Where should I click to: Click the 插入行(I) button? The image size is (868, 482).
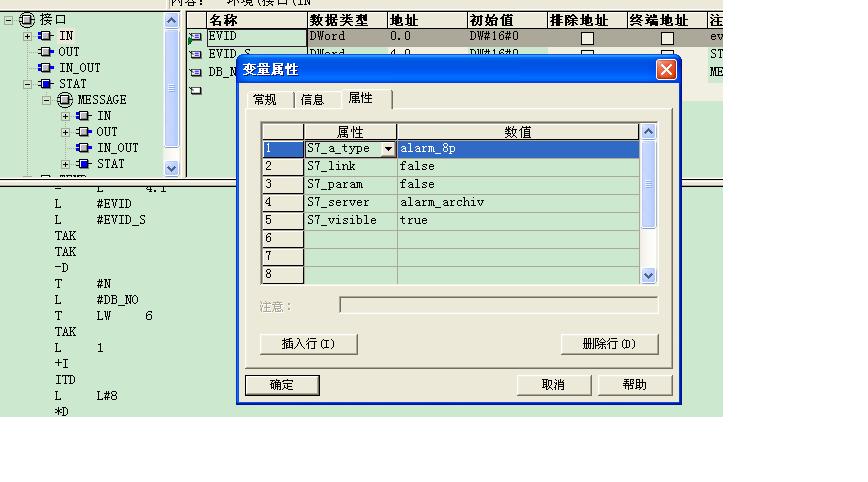308,344
